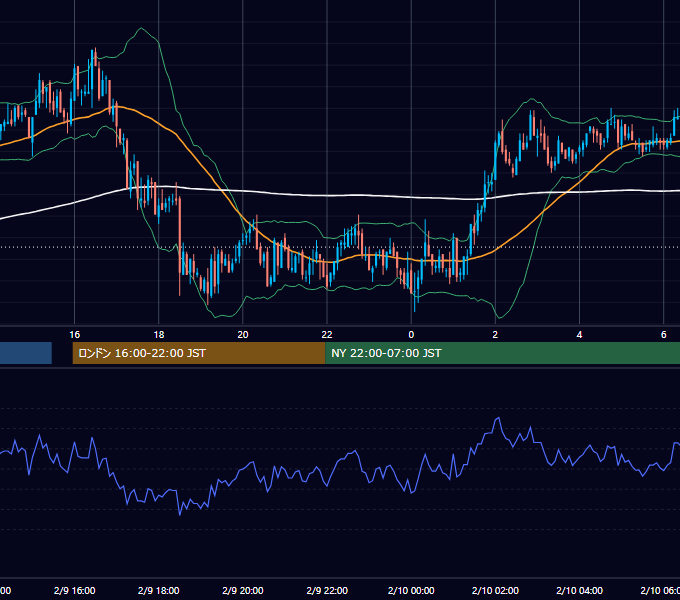
Task: Click the NY 22:00-07:00 JST session bar
Action: (503, 353)
